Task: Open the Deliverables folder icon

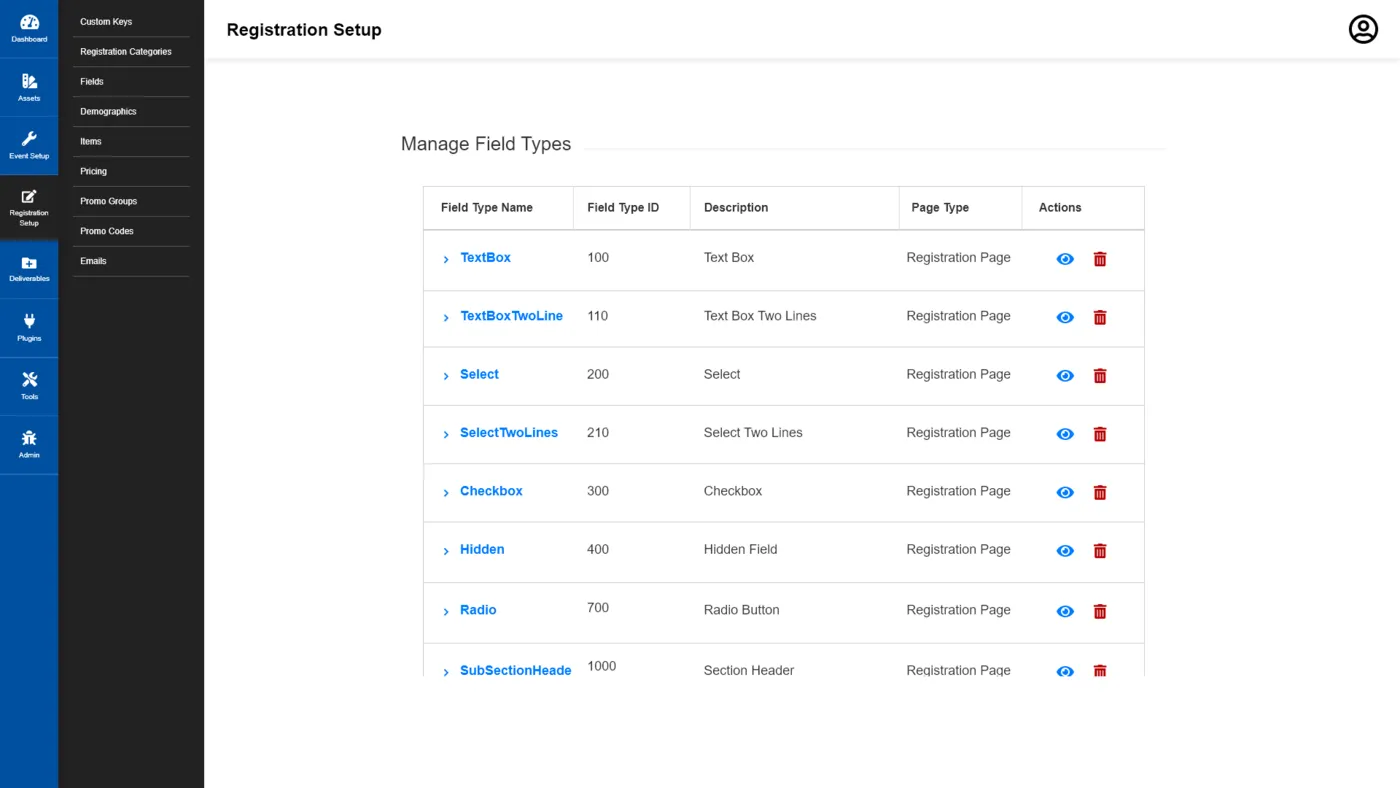Action: click(x=29, y=263)
